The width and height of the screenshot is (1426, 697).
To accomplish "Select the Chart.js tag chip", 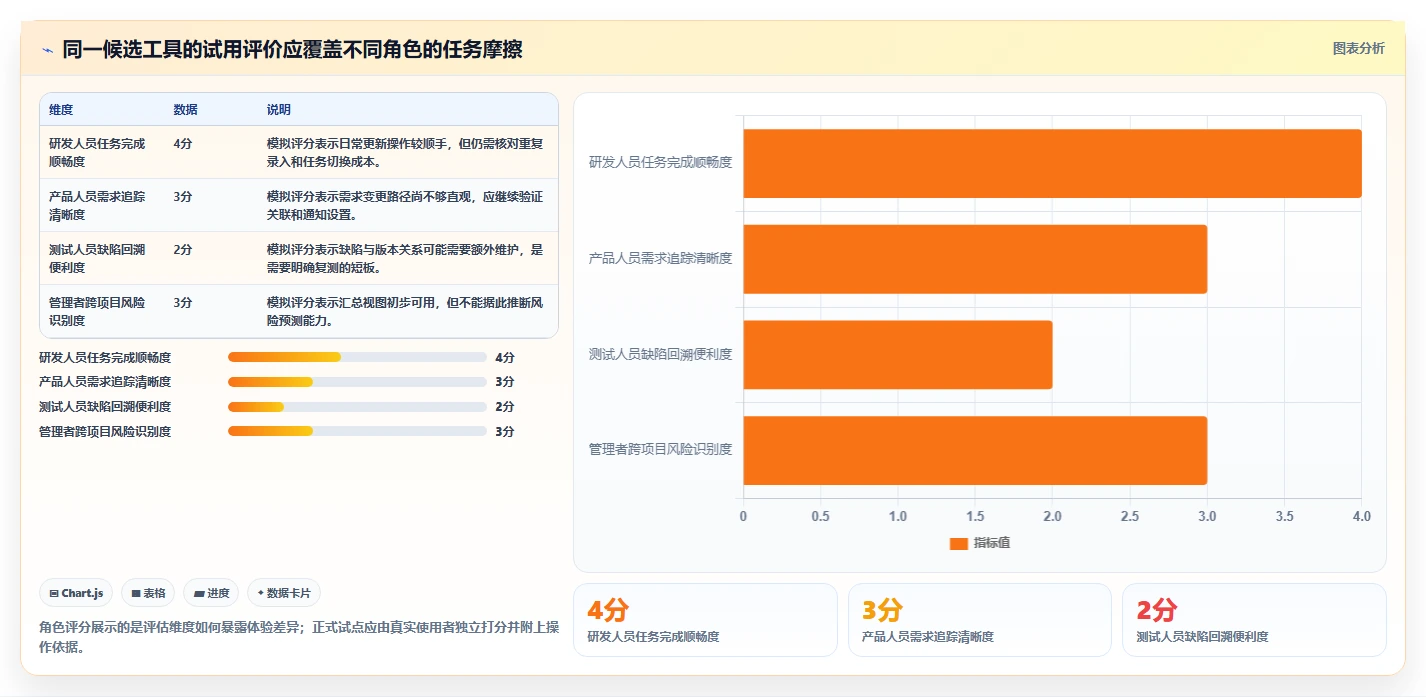I will pos(77,593).
